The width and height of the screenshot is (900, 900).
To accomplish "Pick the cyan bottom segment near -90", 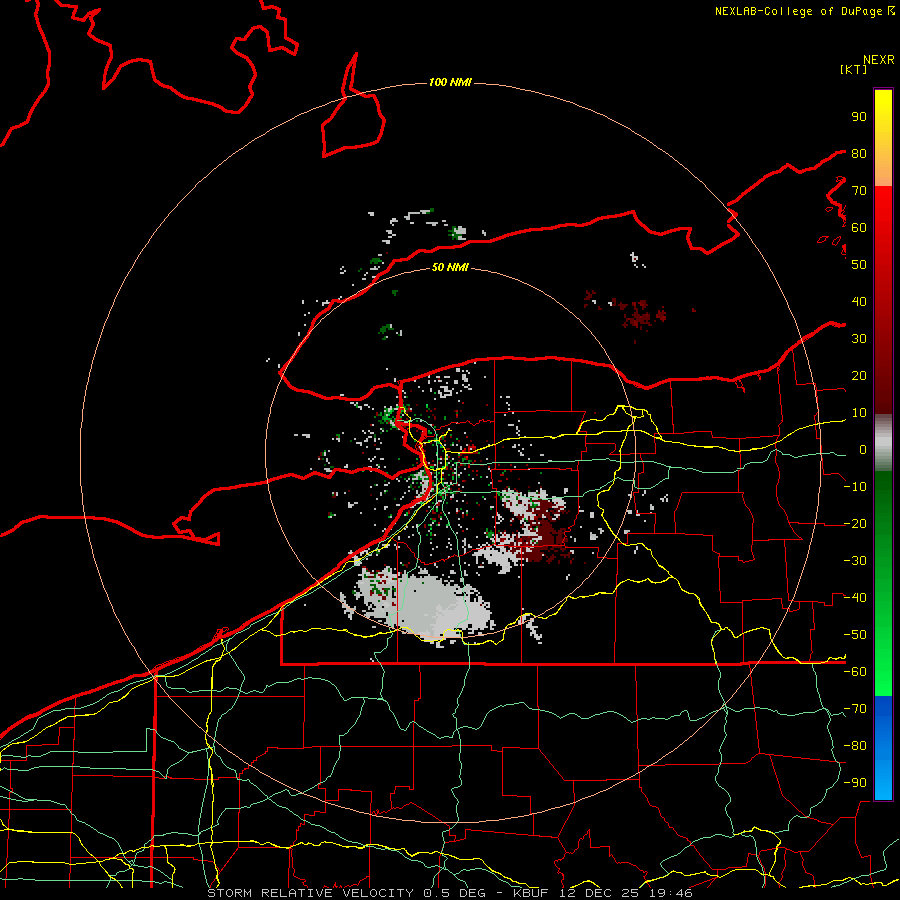I will tap(883, 783).
